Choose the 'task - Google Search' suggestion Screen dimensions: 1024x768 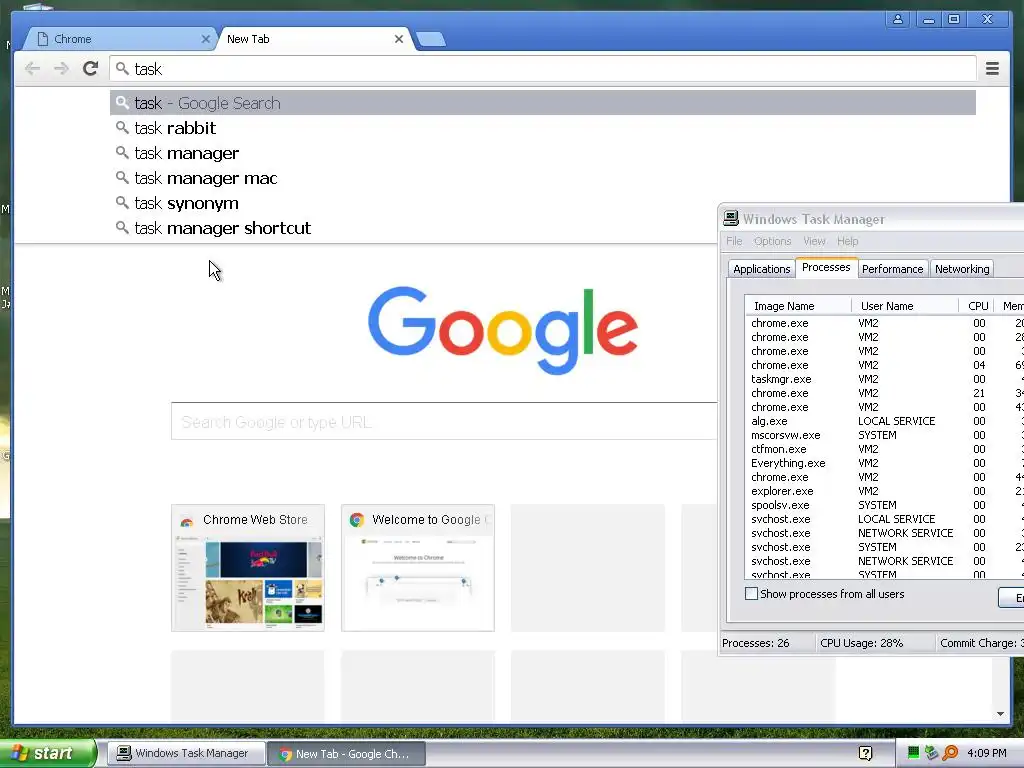543,103
